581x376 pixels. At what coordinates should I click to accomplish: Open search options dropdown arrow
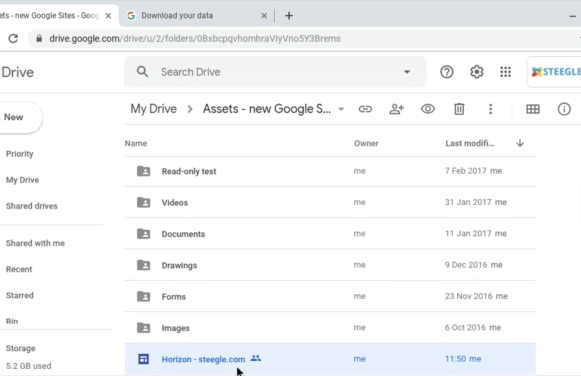pos(407,72)
